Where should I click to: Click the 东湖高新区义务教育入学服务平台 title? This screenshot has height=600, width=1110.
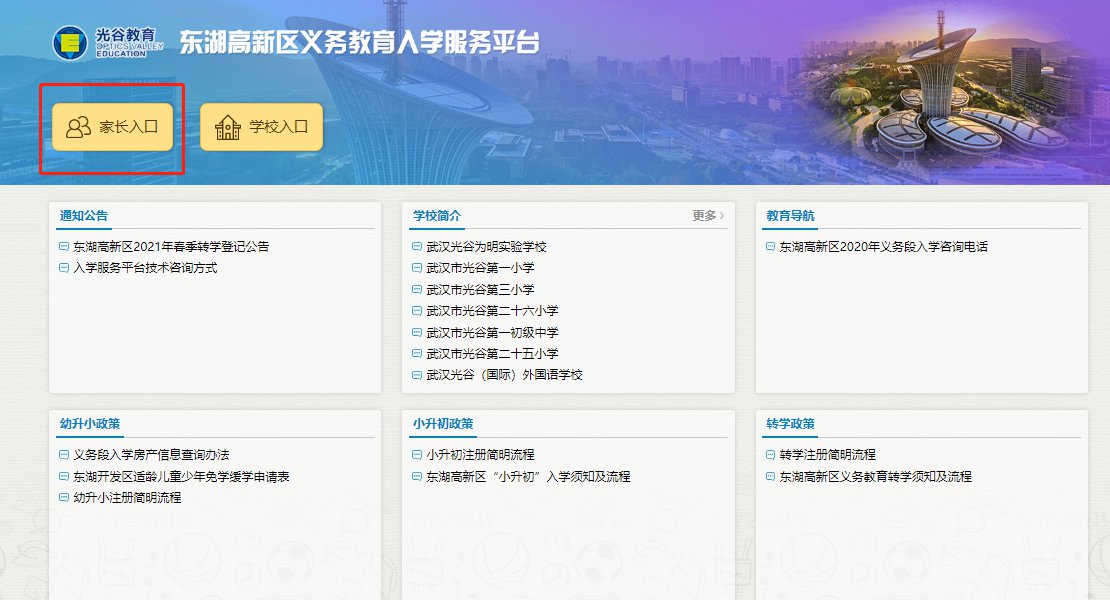pyautogui.click(x=359, y=42)
